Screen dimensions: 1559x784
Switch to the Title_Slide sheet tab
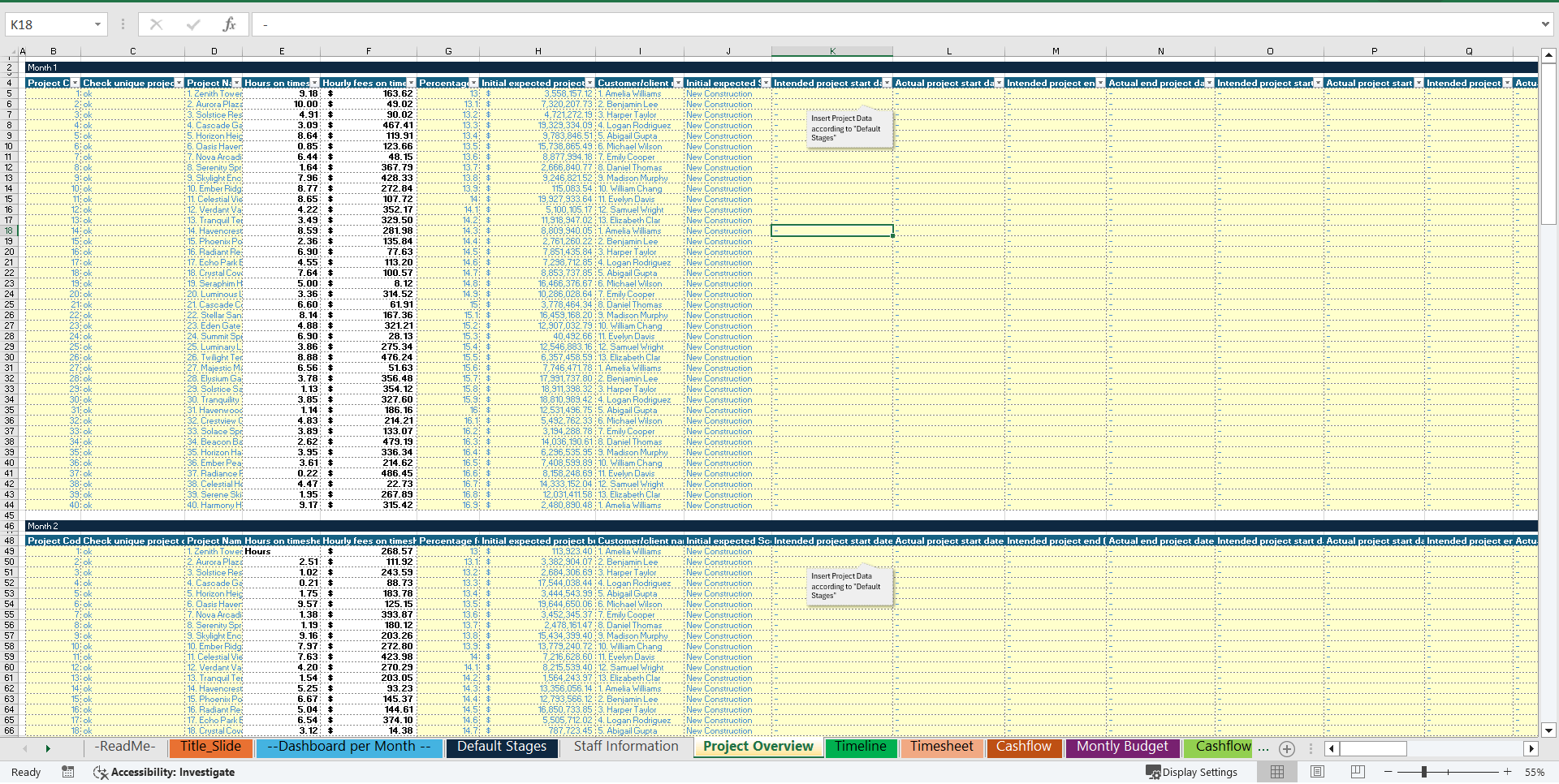[x=210, y=747]
